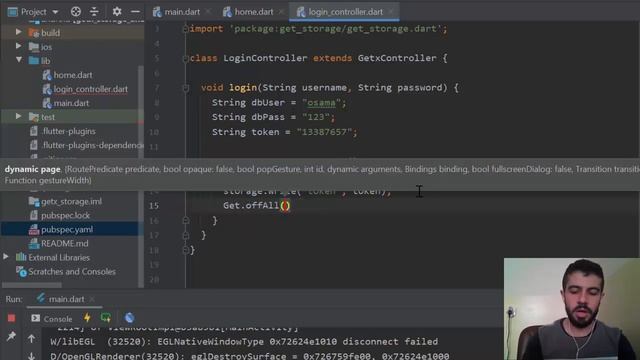Open Project panel settings gear
This screenshot has width=640, height=360.
[117, 11]
